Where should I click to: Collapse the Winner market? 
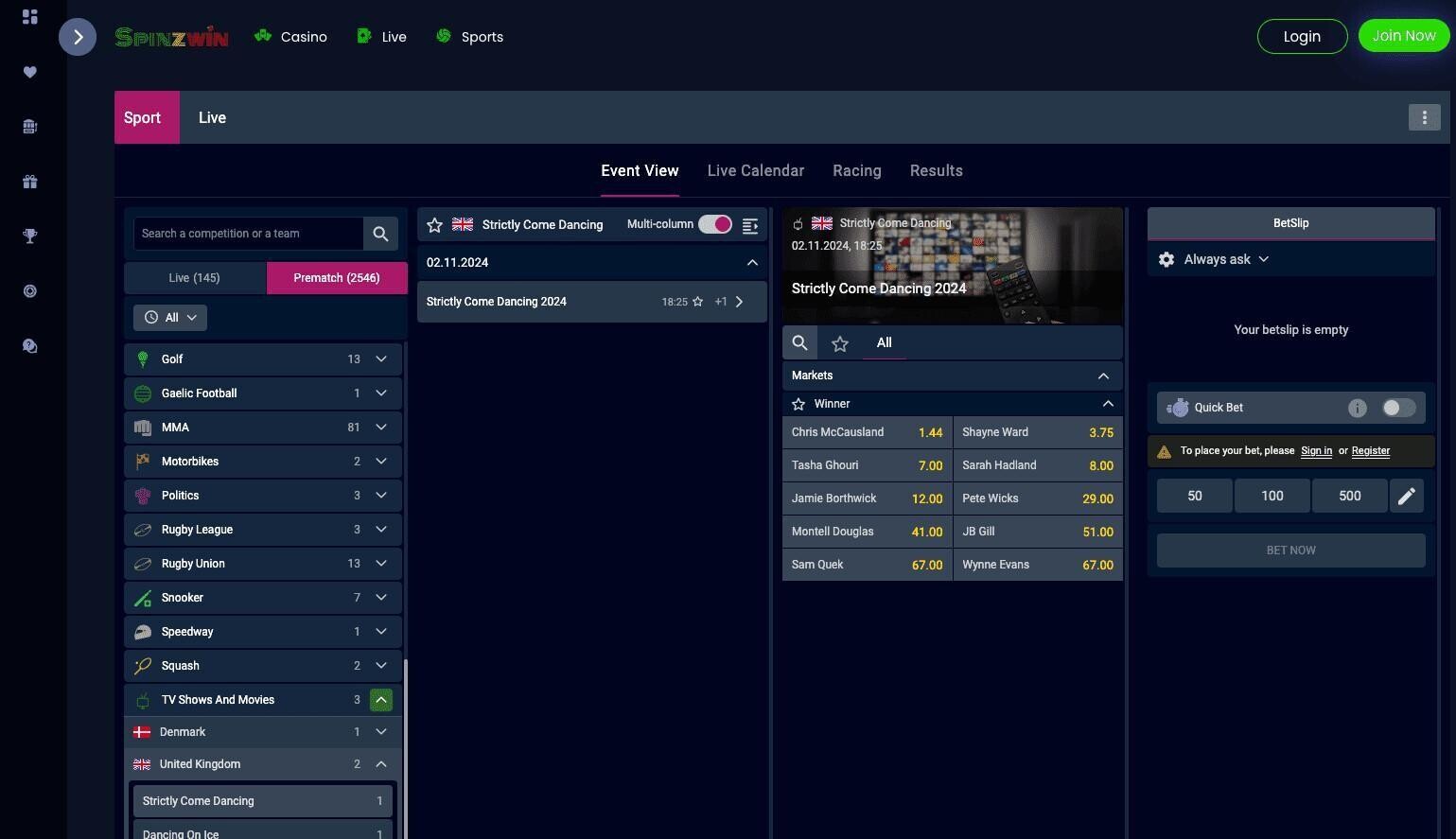click(1108, 404)
